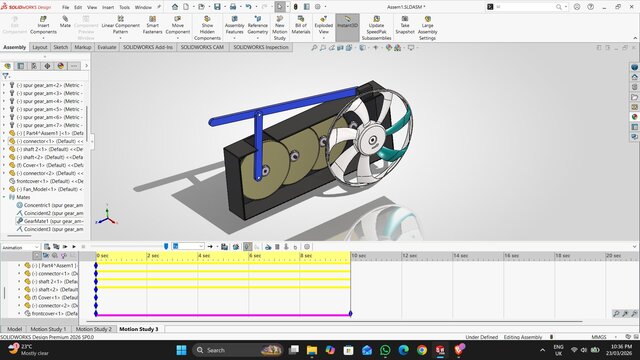
Task: Open the File menu
Action: [x=65, y=7]
